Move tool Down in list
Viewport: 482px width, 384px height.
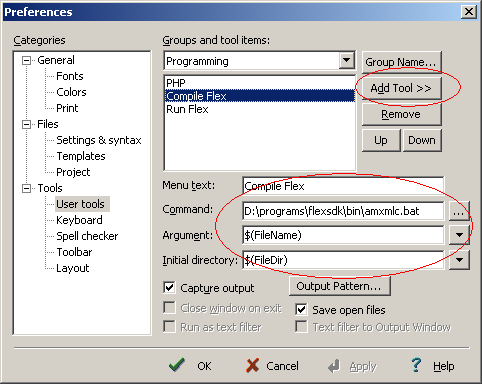[x=422, y=140]
